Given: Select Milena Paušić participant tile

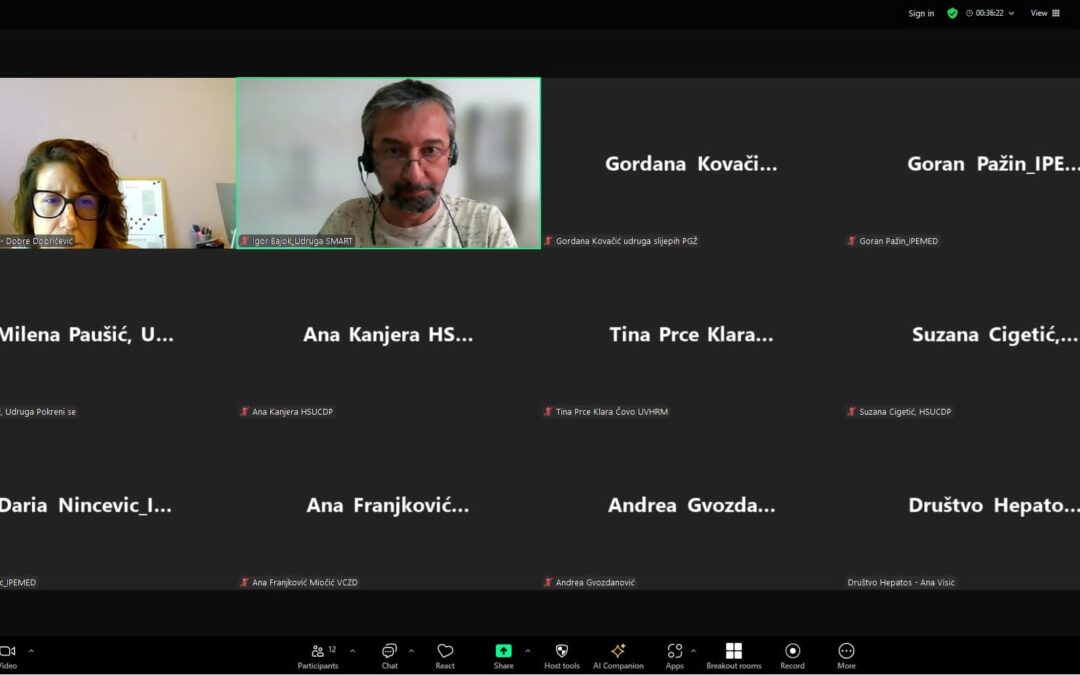Looking at the screenshot, I should tap(117, 334).
